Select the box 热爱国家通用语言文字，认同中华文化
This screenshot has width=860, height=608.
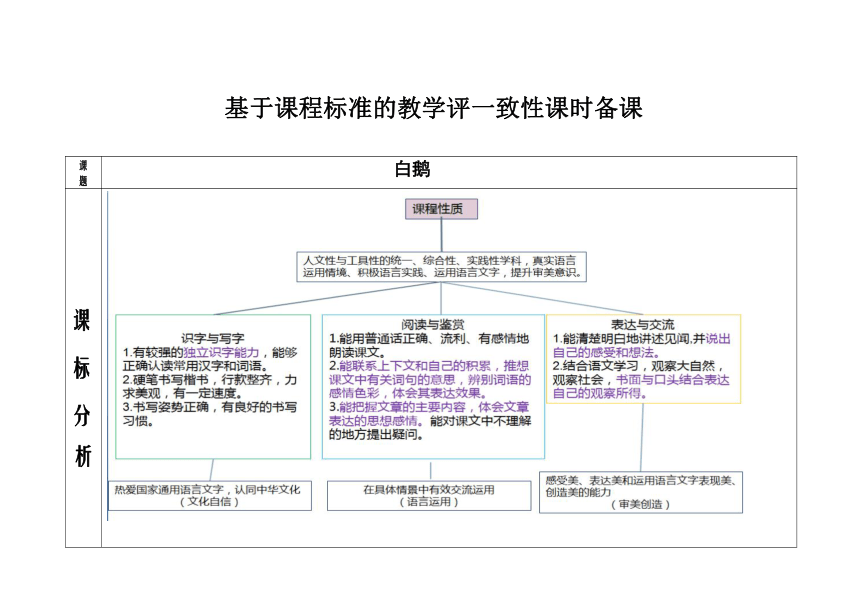(210, 496)
